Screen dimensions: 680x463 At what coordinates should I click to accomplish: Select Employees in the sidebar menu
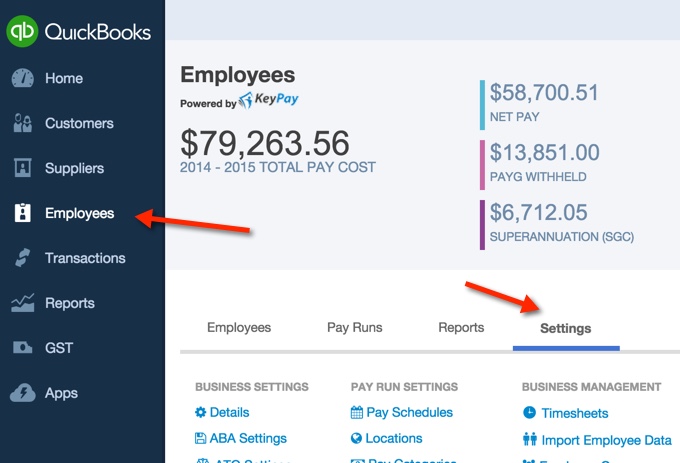coord(80,213)
